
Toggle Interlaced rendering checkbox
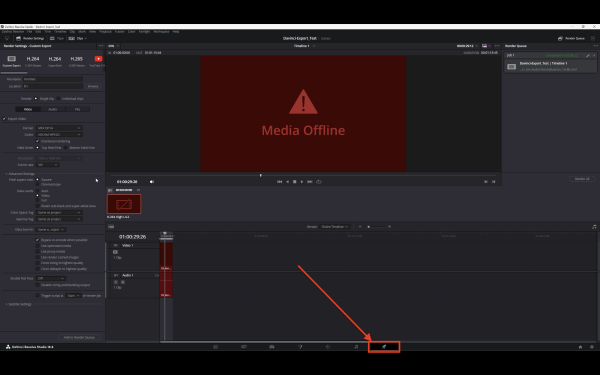[38, 141]
